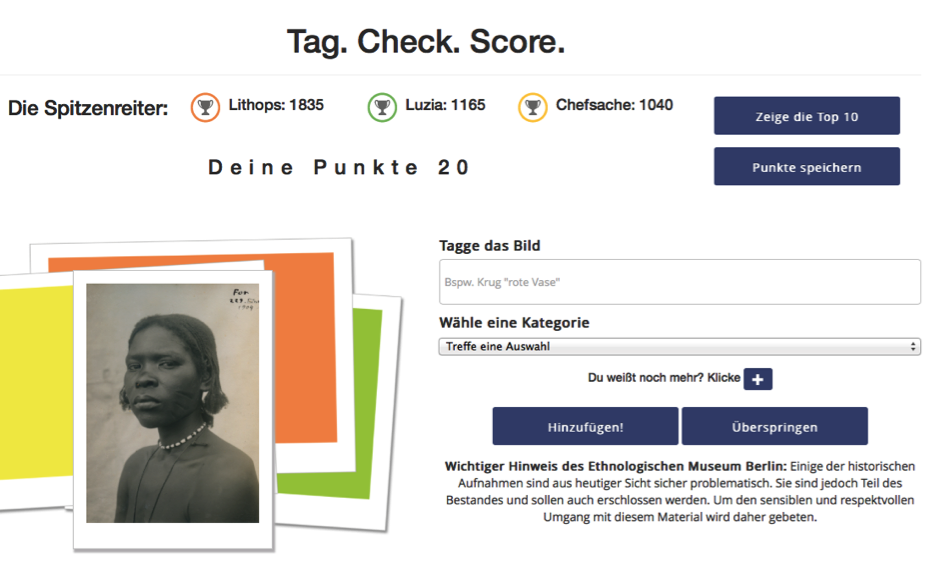This screenshot has width=945, height=562.
Task: Save points with Punkte speichern
Action: (806, 167)
